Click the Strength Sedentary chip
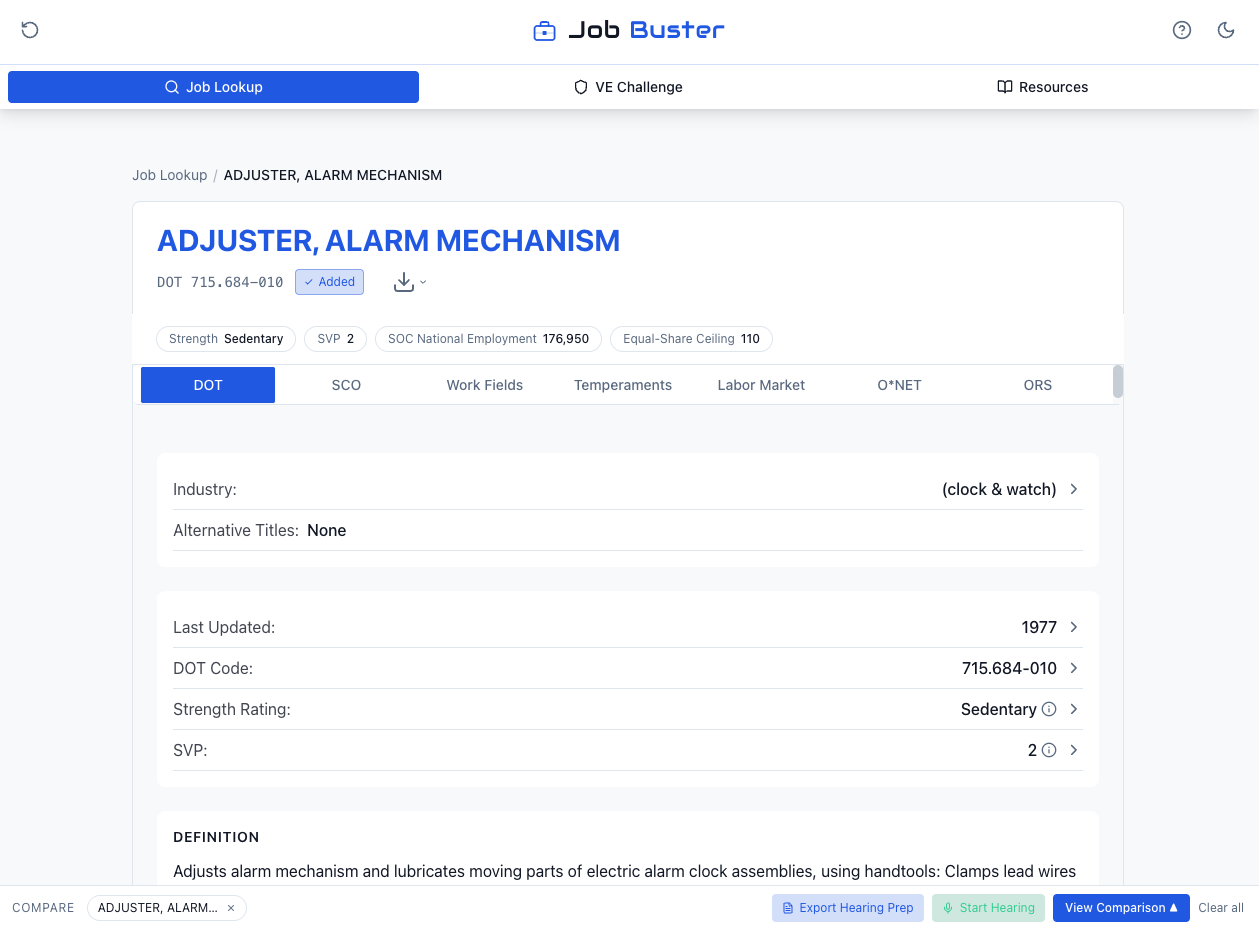 pyautogui.click(x=226, y=339)
